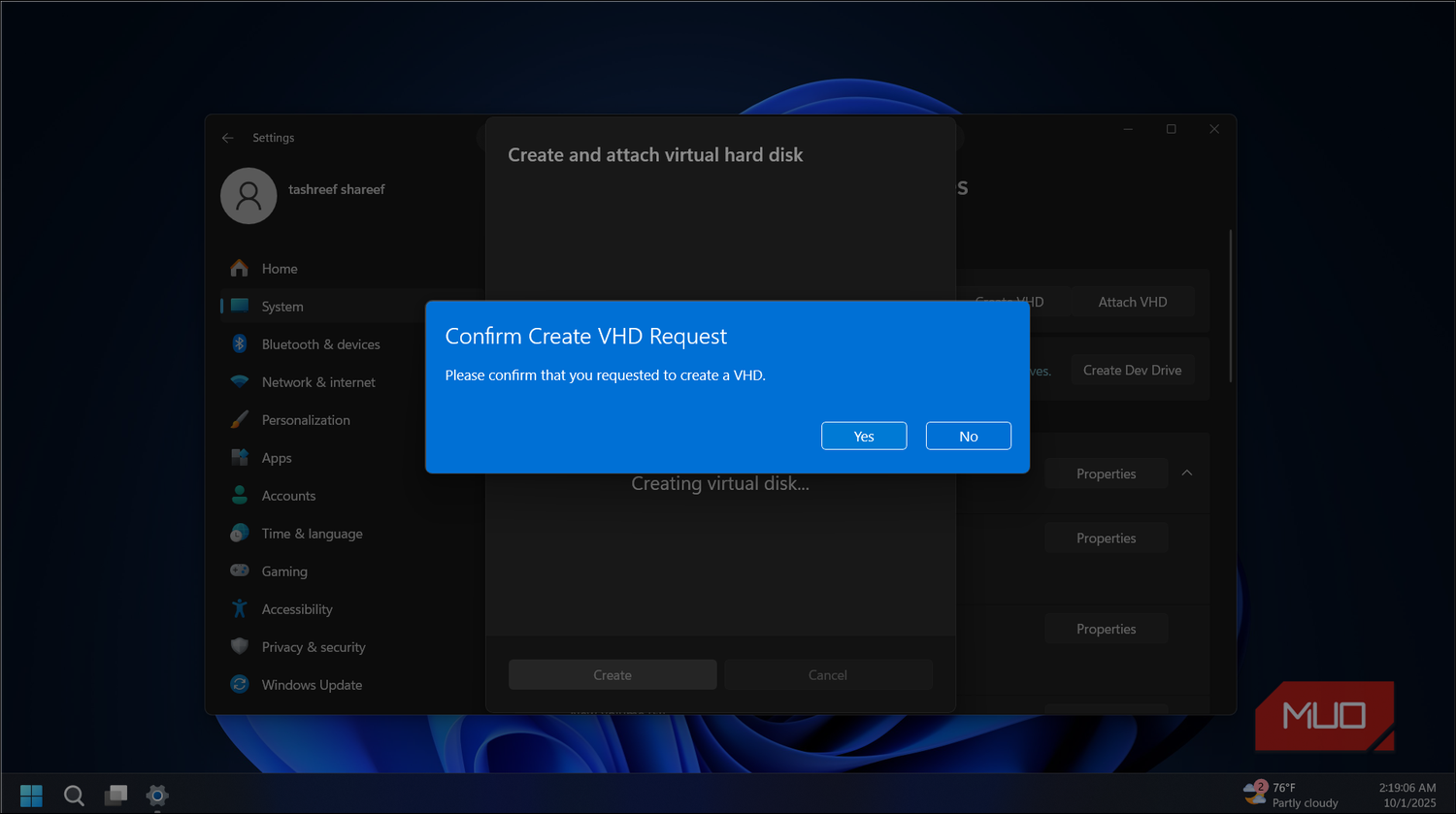This screenshot has width=1456, height=814.
Task: Click the Personalization paintbrush icon
Action: [x=240, y=419]
